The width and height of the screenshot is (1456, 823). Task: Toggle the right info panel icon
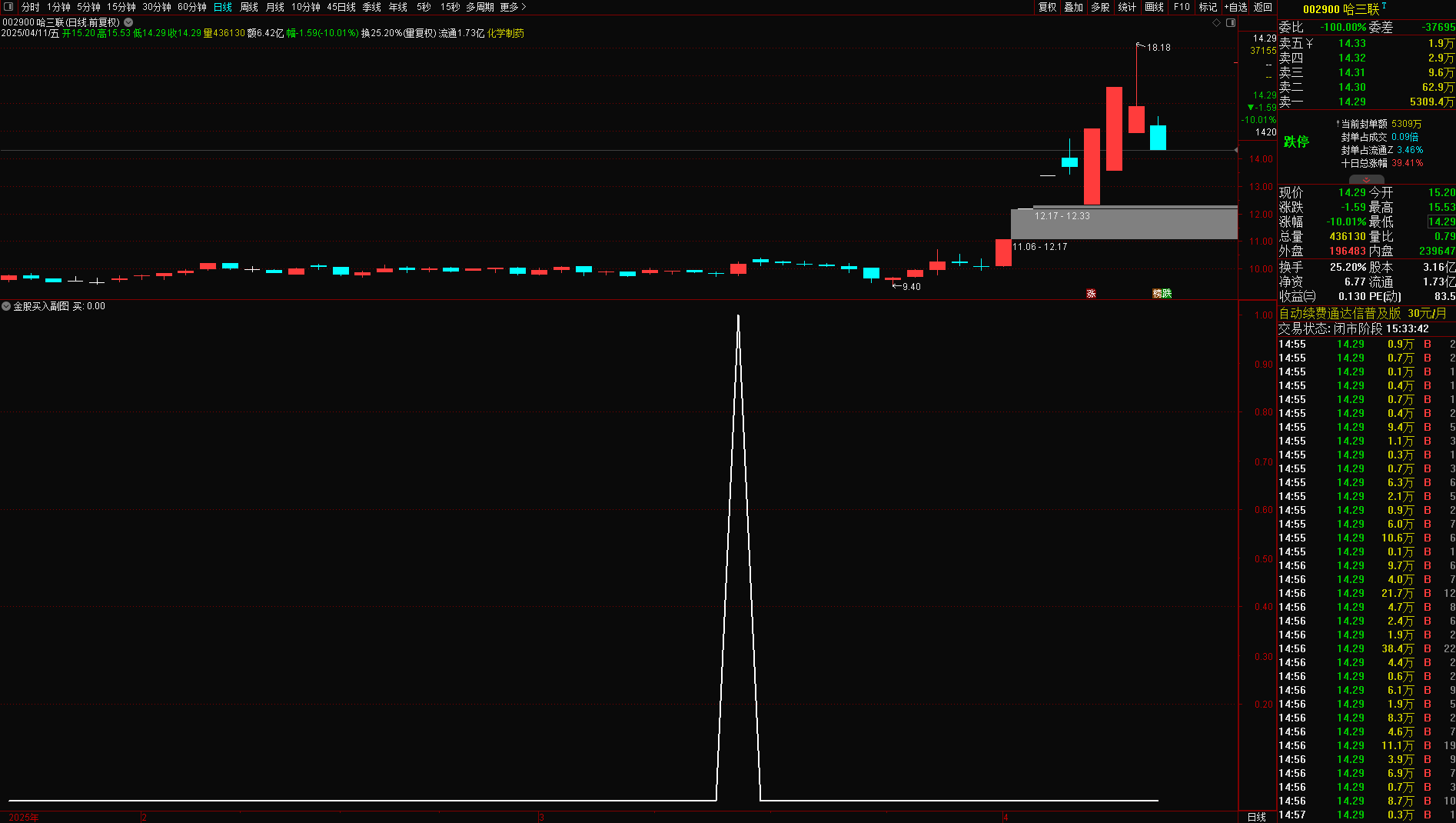click(x=1231, y=23)
